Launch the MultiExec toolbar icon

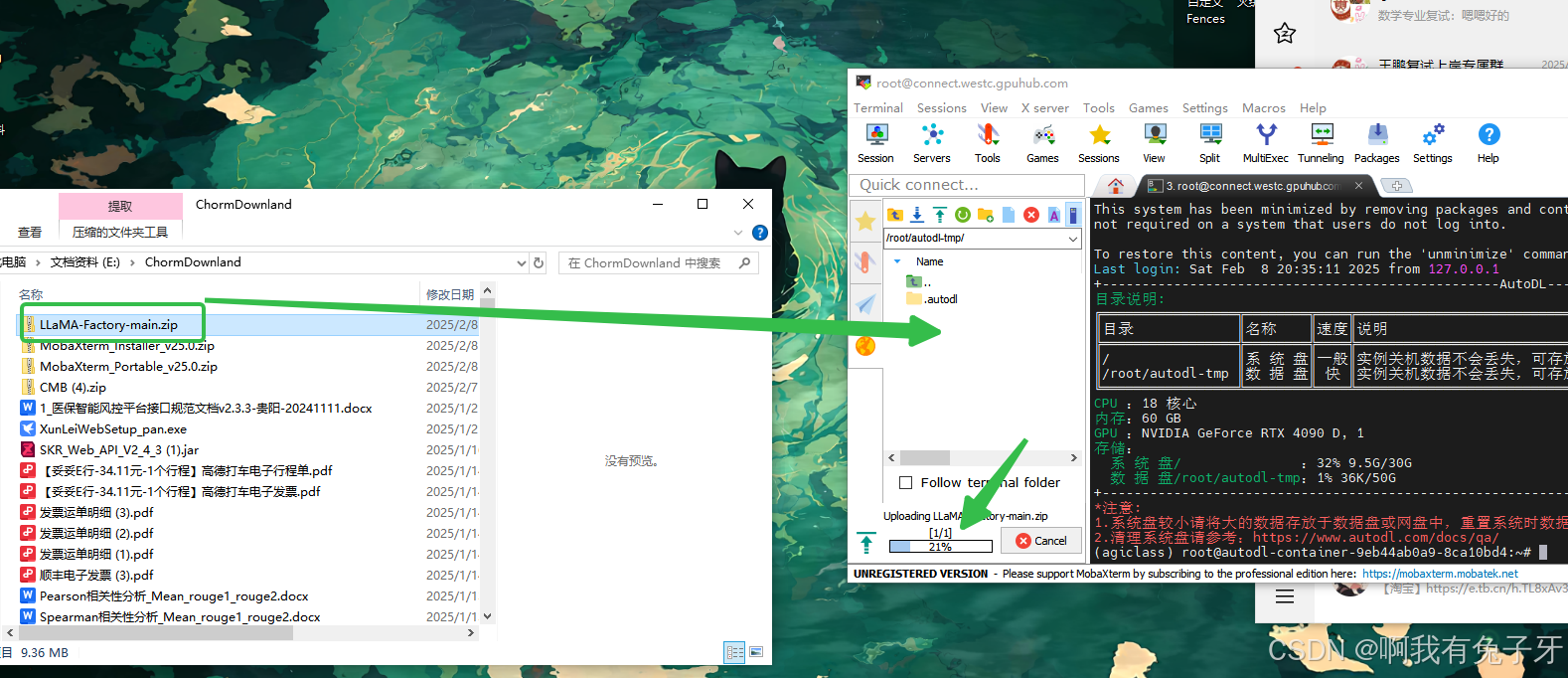(1266, 143)
